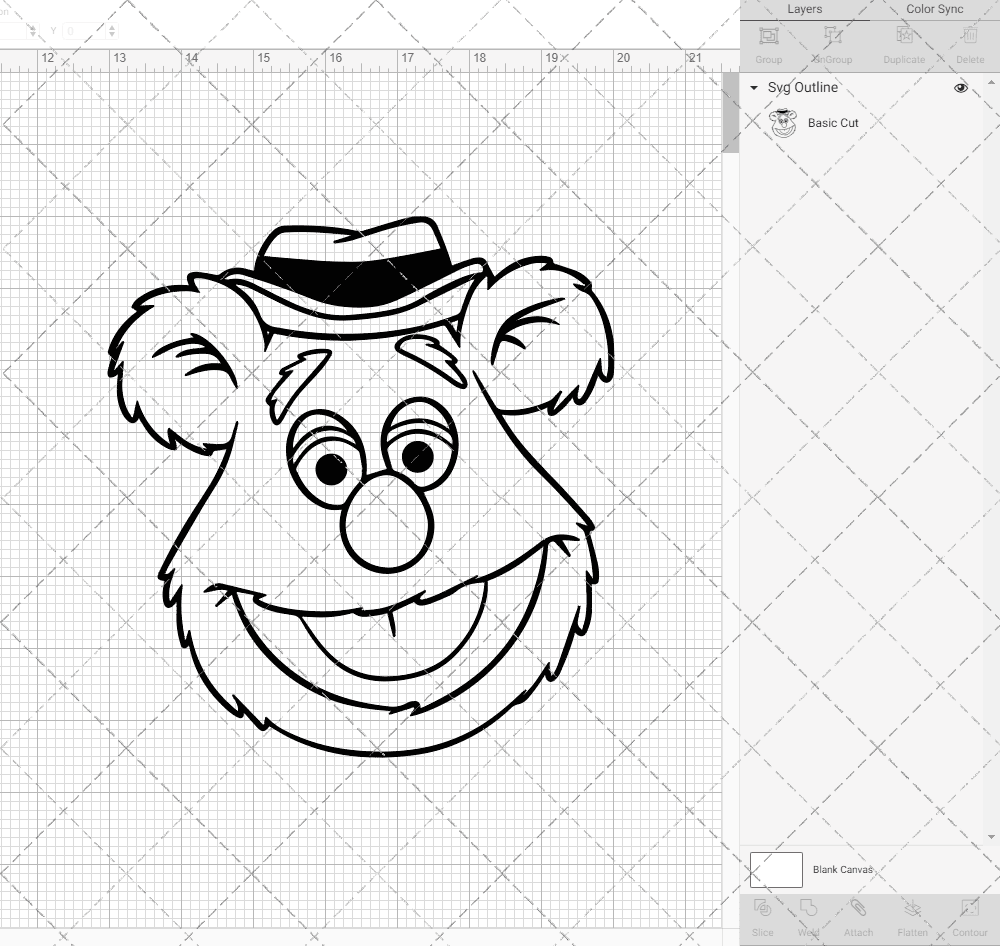Click layers panel scroll down arrow

click(x=990, y=837)
